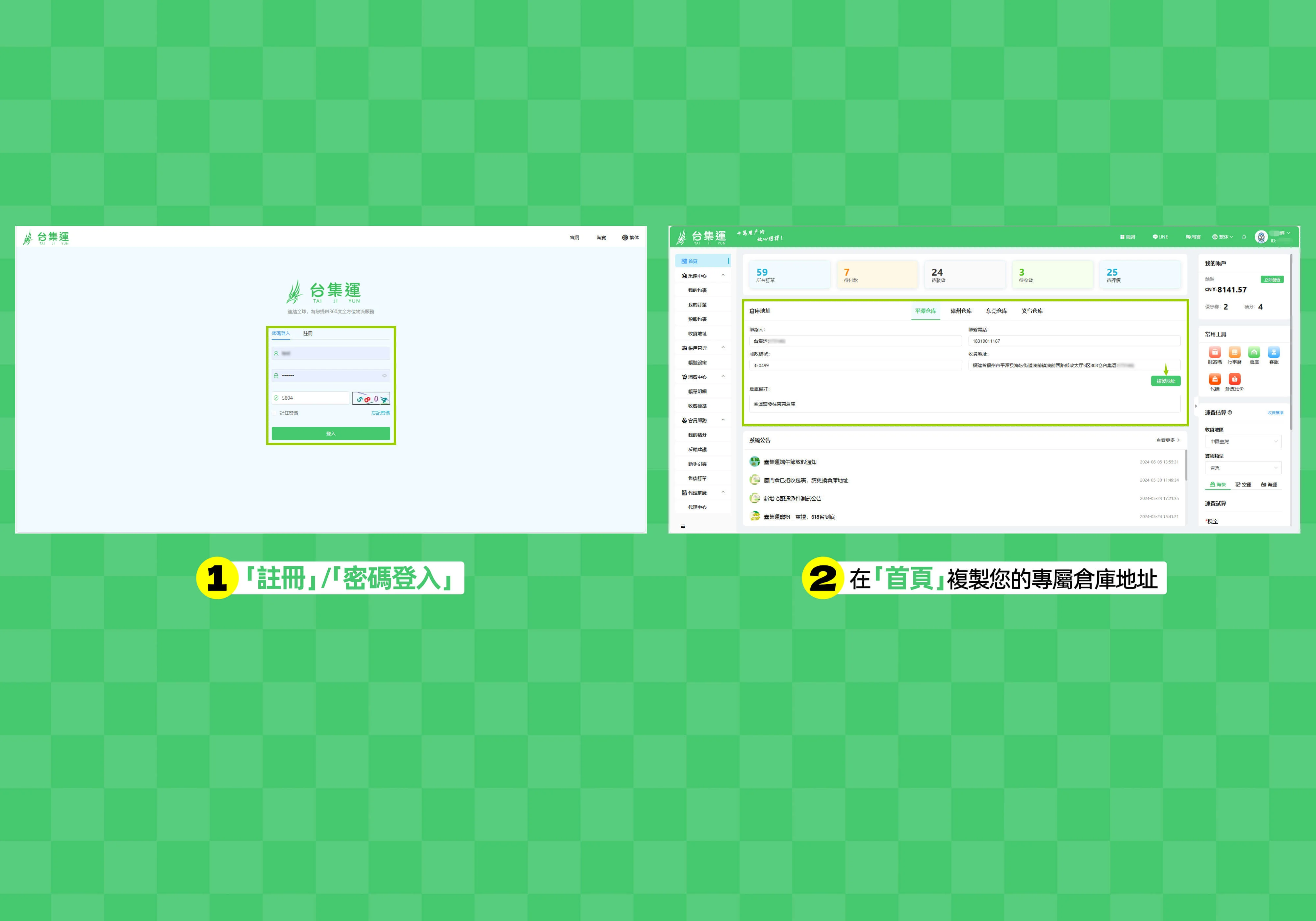Open the 收貨地區 中國臺灣 dropdown

[1243, 441]
